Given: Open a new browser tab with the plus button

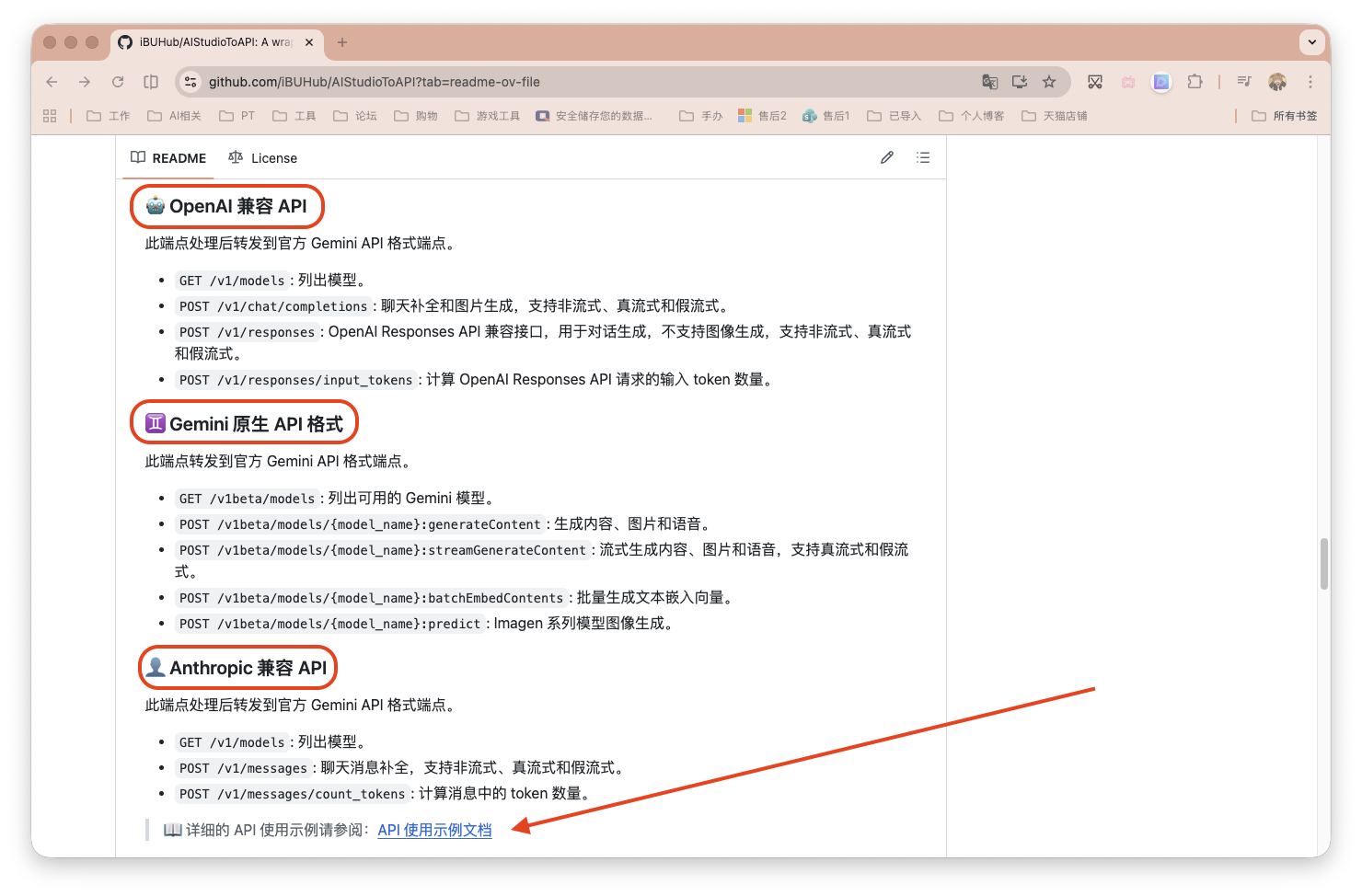Looking at the screenshot, I should click(x=342, y=42).
